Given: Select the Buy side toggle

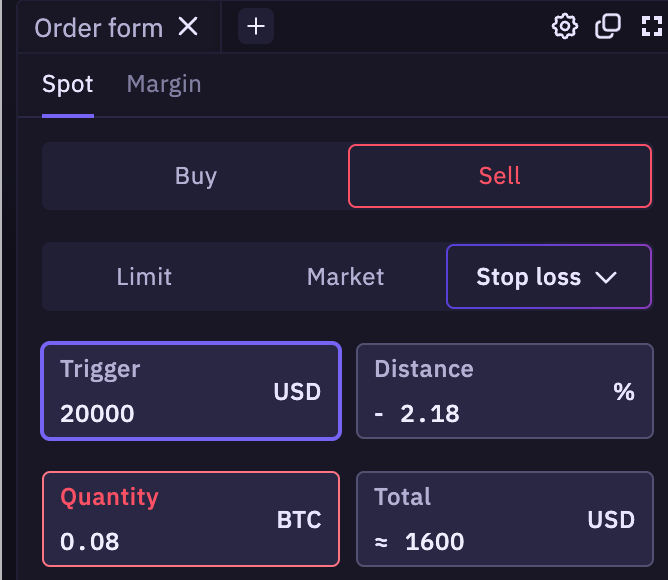Looking at the screenshot, I should [195, 176].
